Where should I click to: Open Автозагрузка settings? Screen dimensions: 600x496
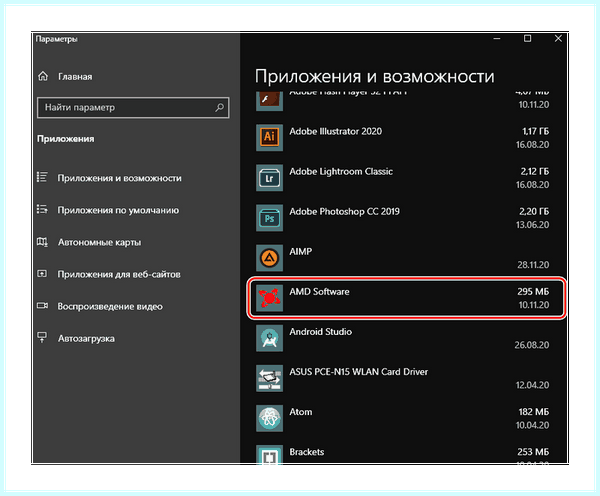pos(86,339)
